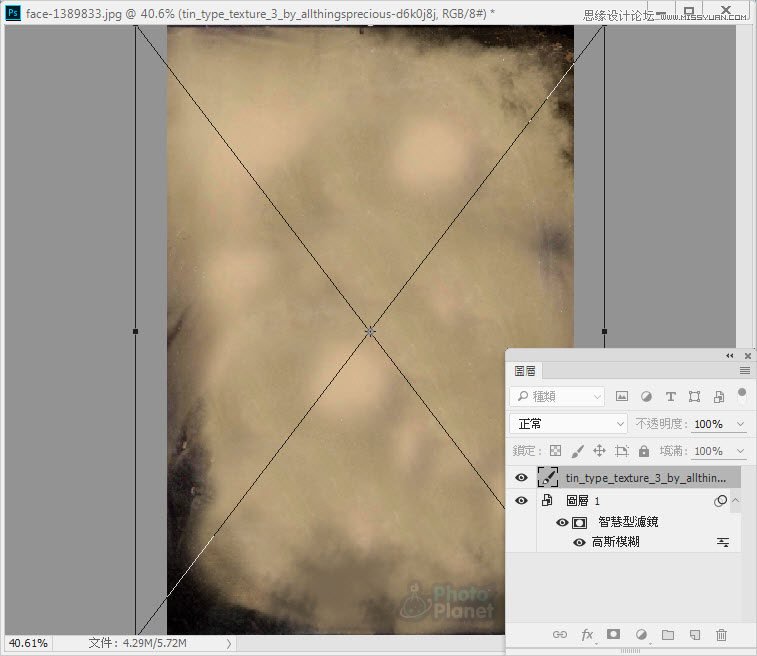
Task: Filter layers by smart object icon
Action: click(719, 397)
